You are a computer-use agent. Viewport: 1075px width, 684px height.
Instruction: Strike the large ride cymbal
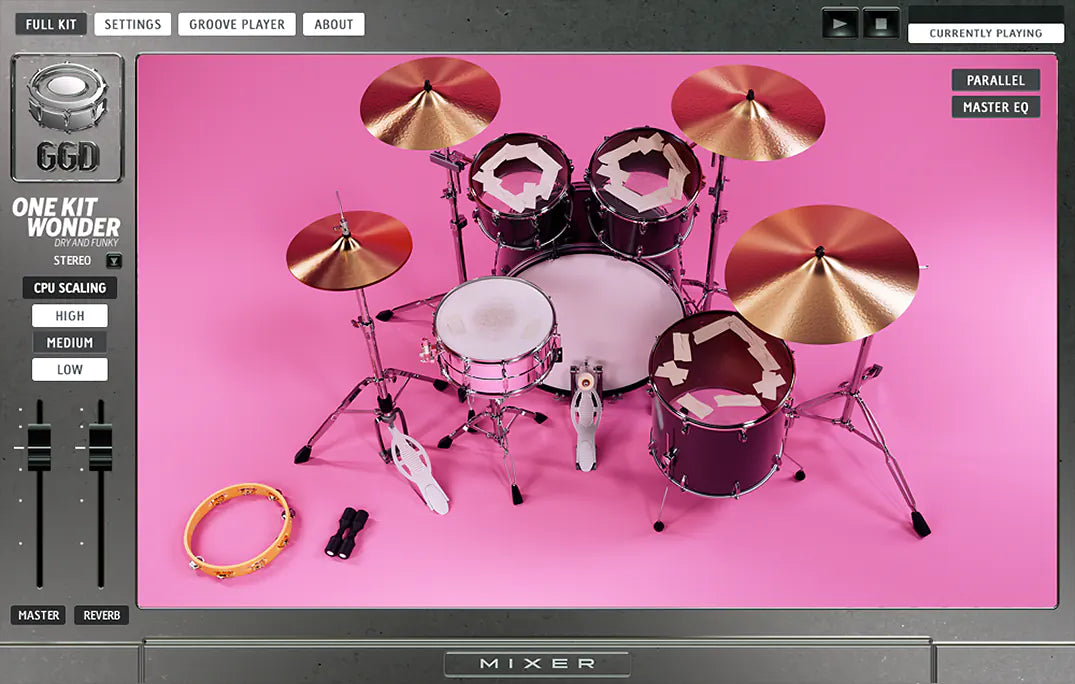click(x=821, y=272)
